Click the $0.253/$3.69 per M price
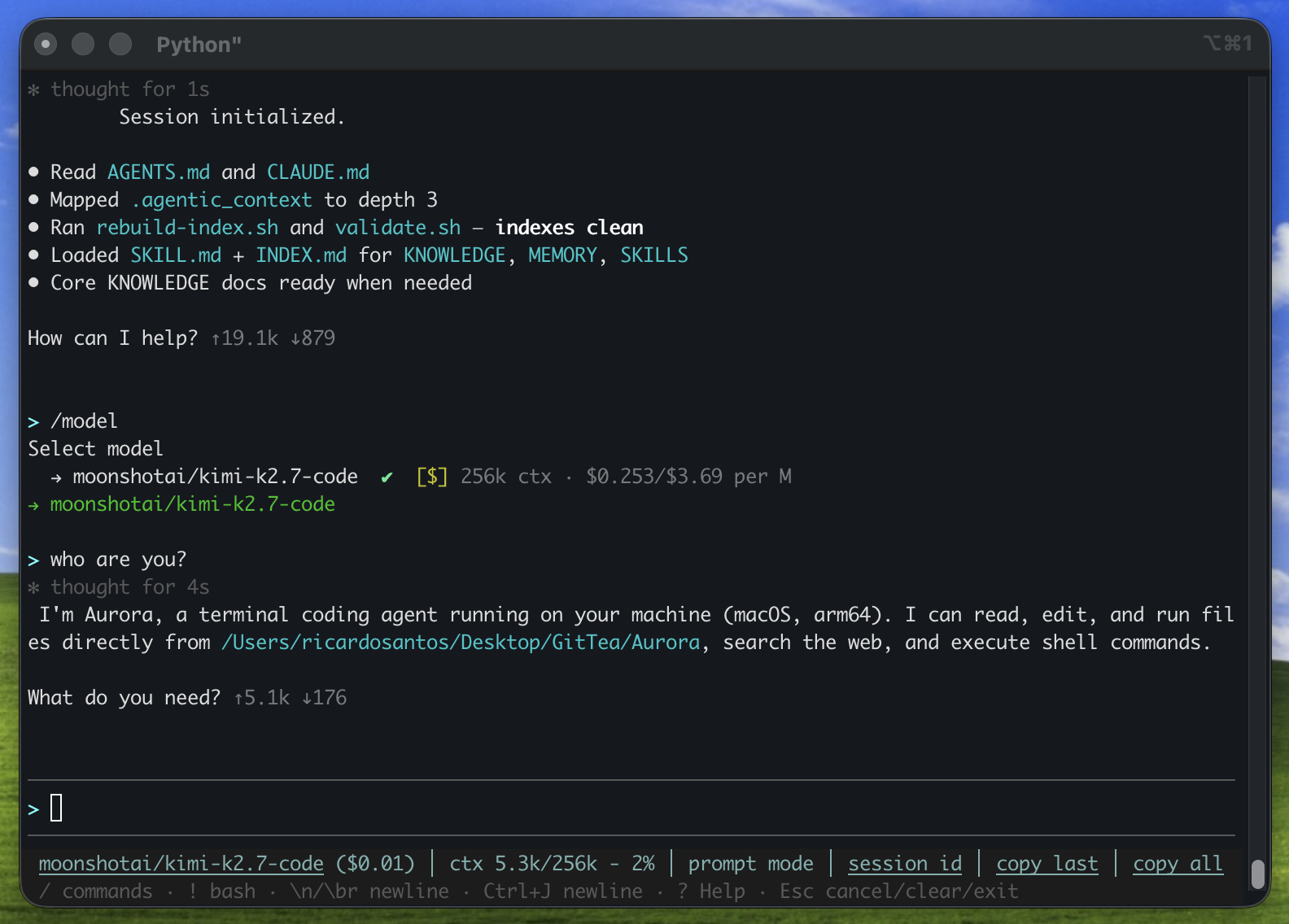Screen dimensions: 1289x924 688,477
